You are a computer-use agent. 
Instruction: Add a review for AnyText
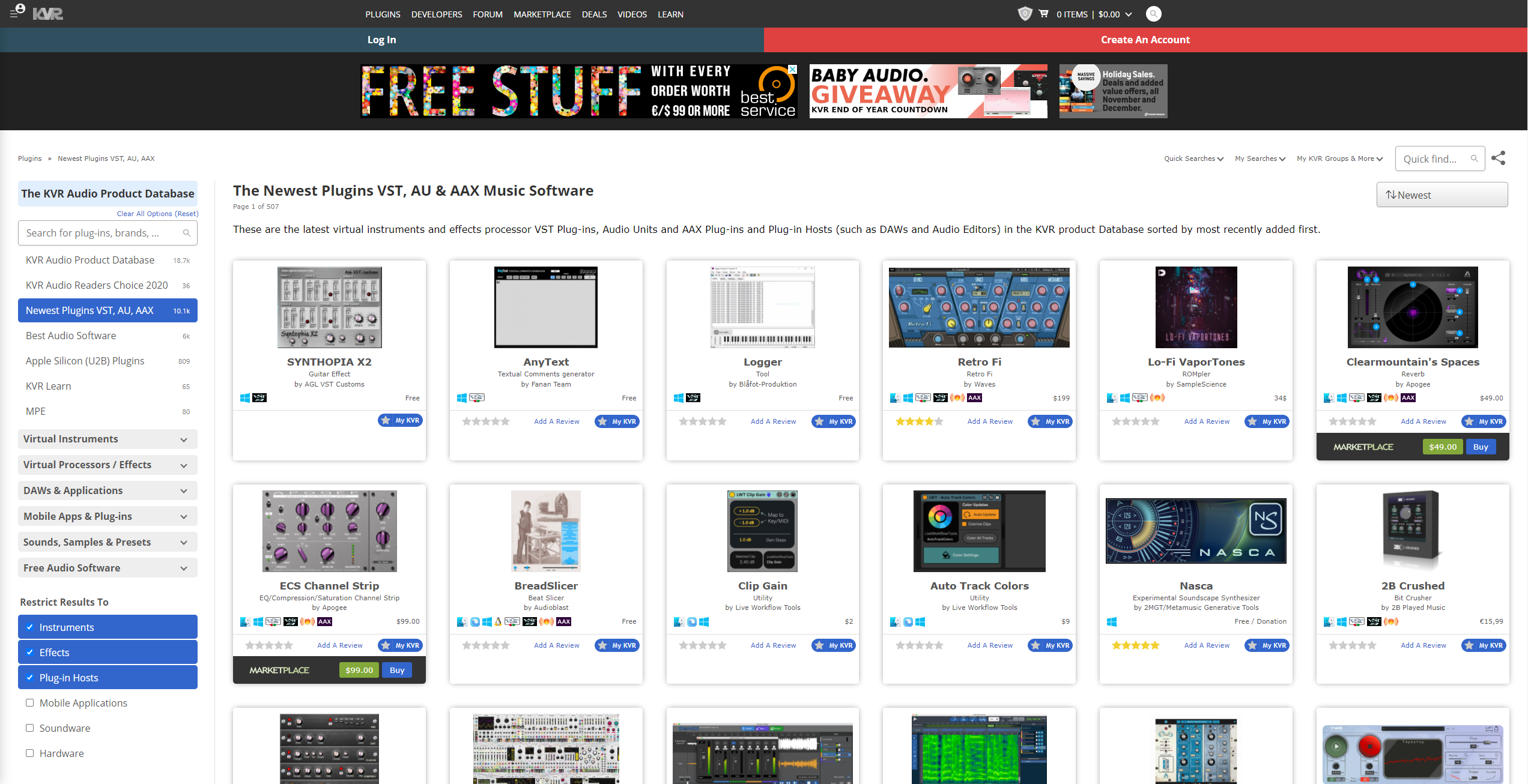tap(556, 421)
